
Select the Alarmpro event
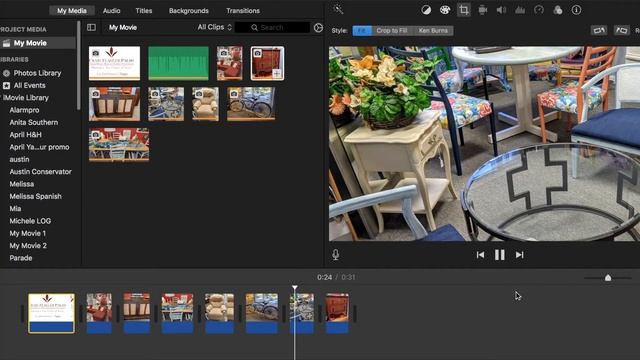tap(24, 110)
